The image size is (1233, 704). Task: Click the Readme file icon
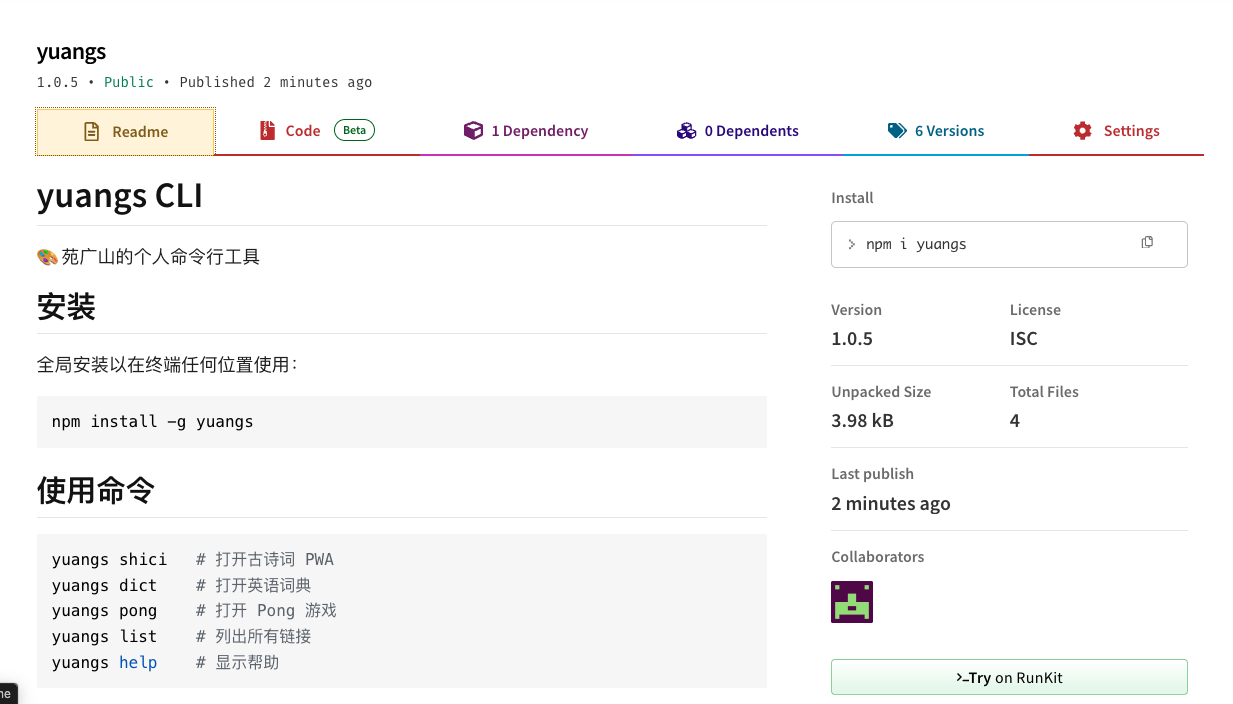[x=91, y=132]
